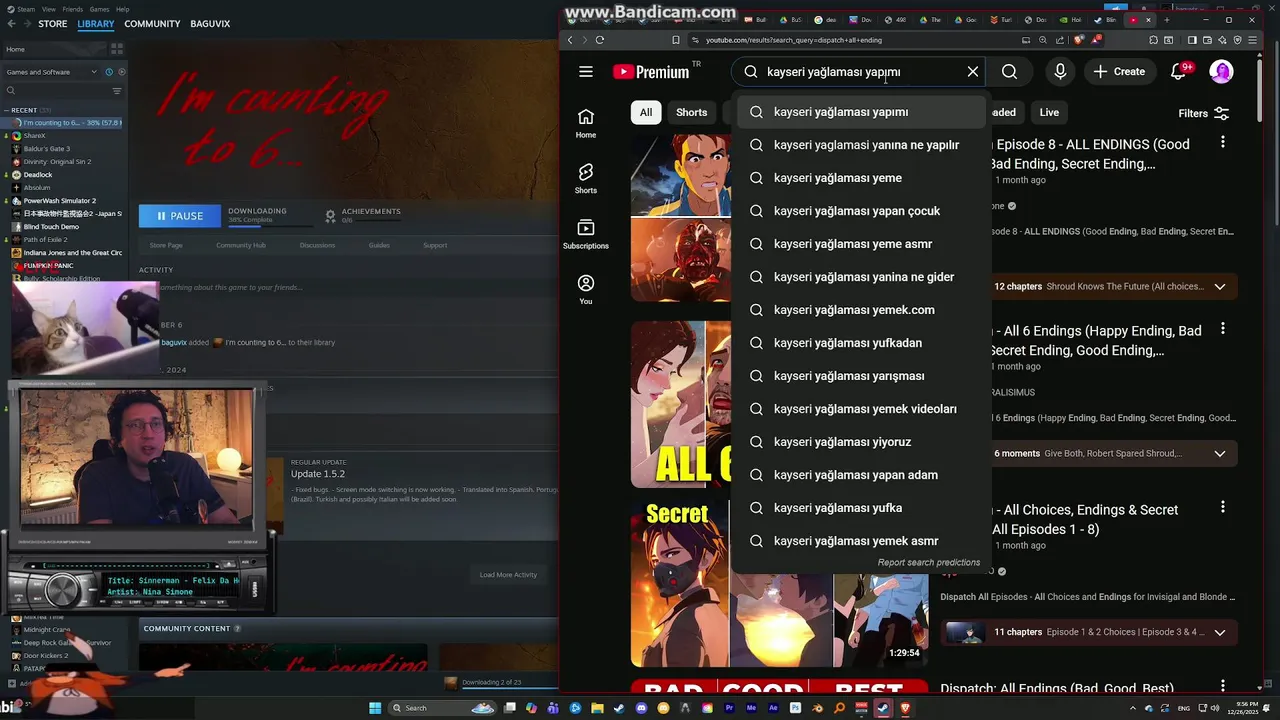
Task: Click Report search predictions link
Action: 928,563
